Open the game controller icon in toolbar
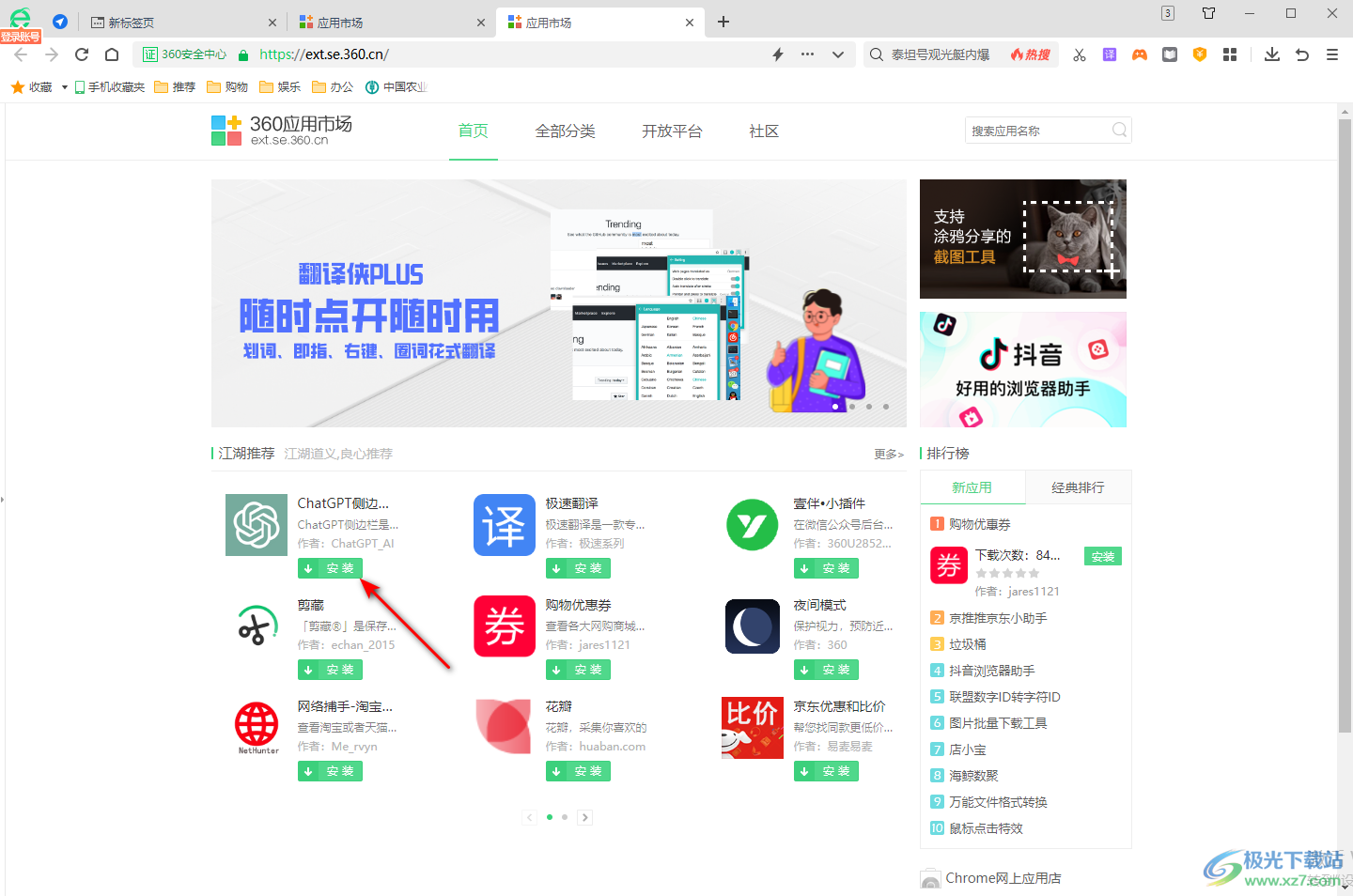This screenshot has width=1353, height=896. tap(1140, 54)
